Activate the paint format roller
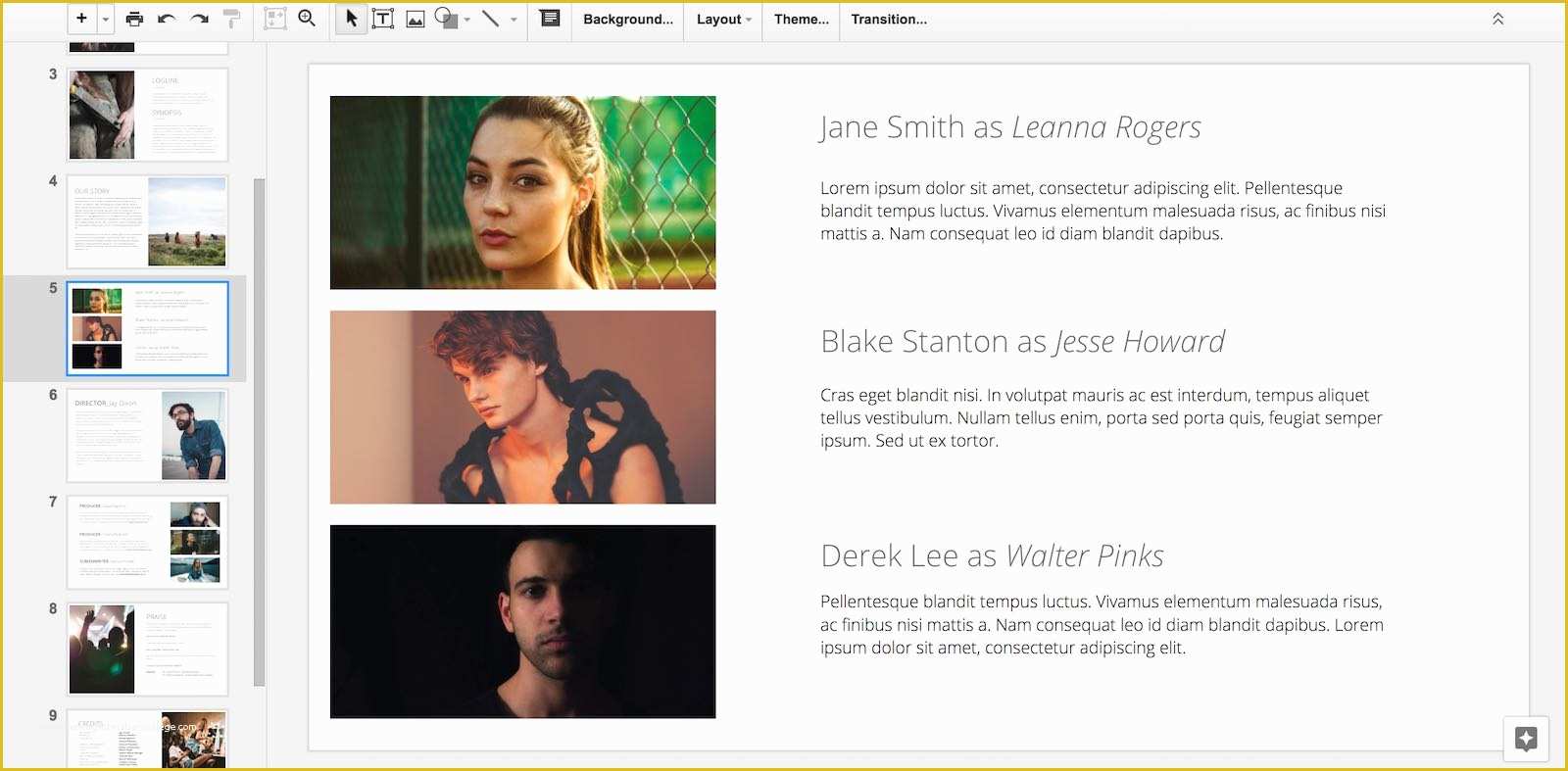 tap(231, 19)
